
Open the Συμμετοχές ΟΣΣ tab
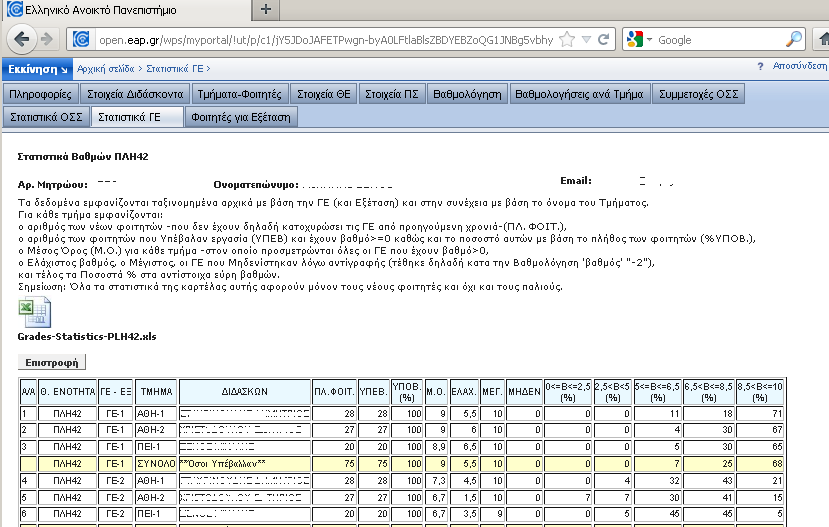698,94
